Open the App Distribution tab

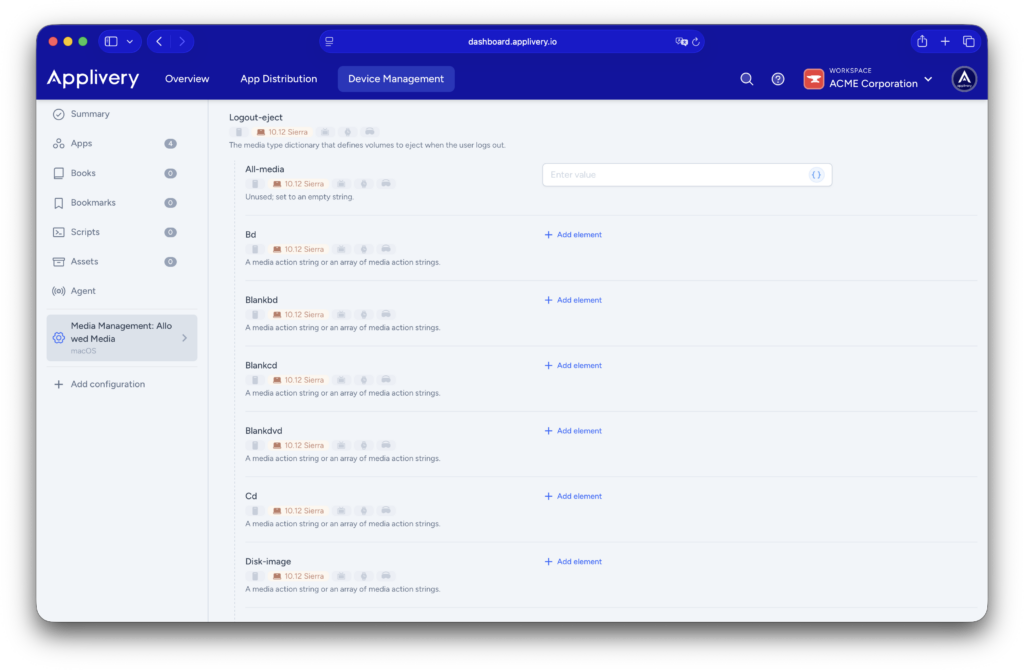coord(278,79)
